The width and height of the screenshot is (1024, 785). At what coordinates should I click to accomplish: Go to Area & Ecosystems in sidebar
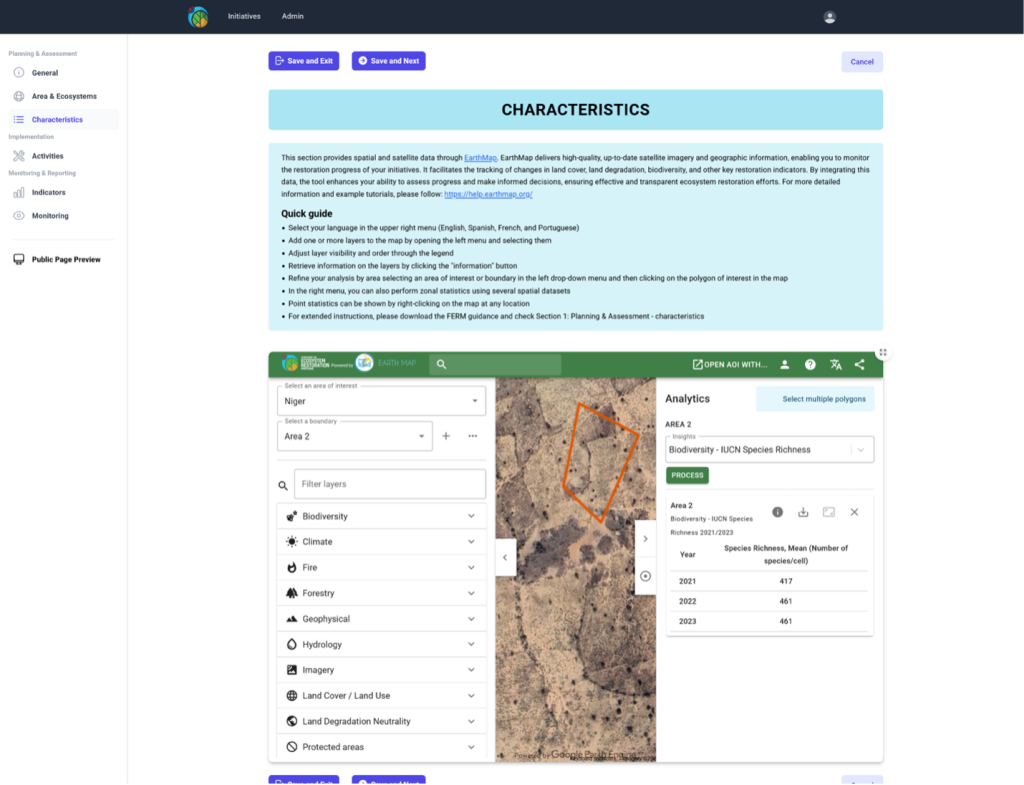64,96
